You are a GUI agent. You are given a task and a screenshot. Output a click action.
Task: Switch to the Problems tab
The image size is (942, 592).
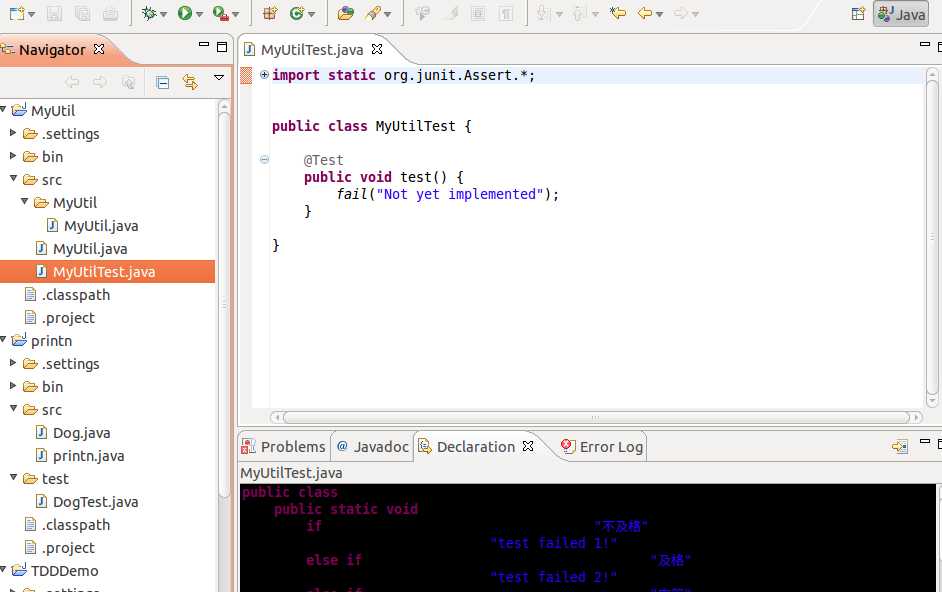(284, 447)
